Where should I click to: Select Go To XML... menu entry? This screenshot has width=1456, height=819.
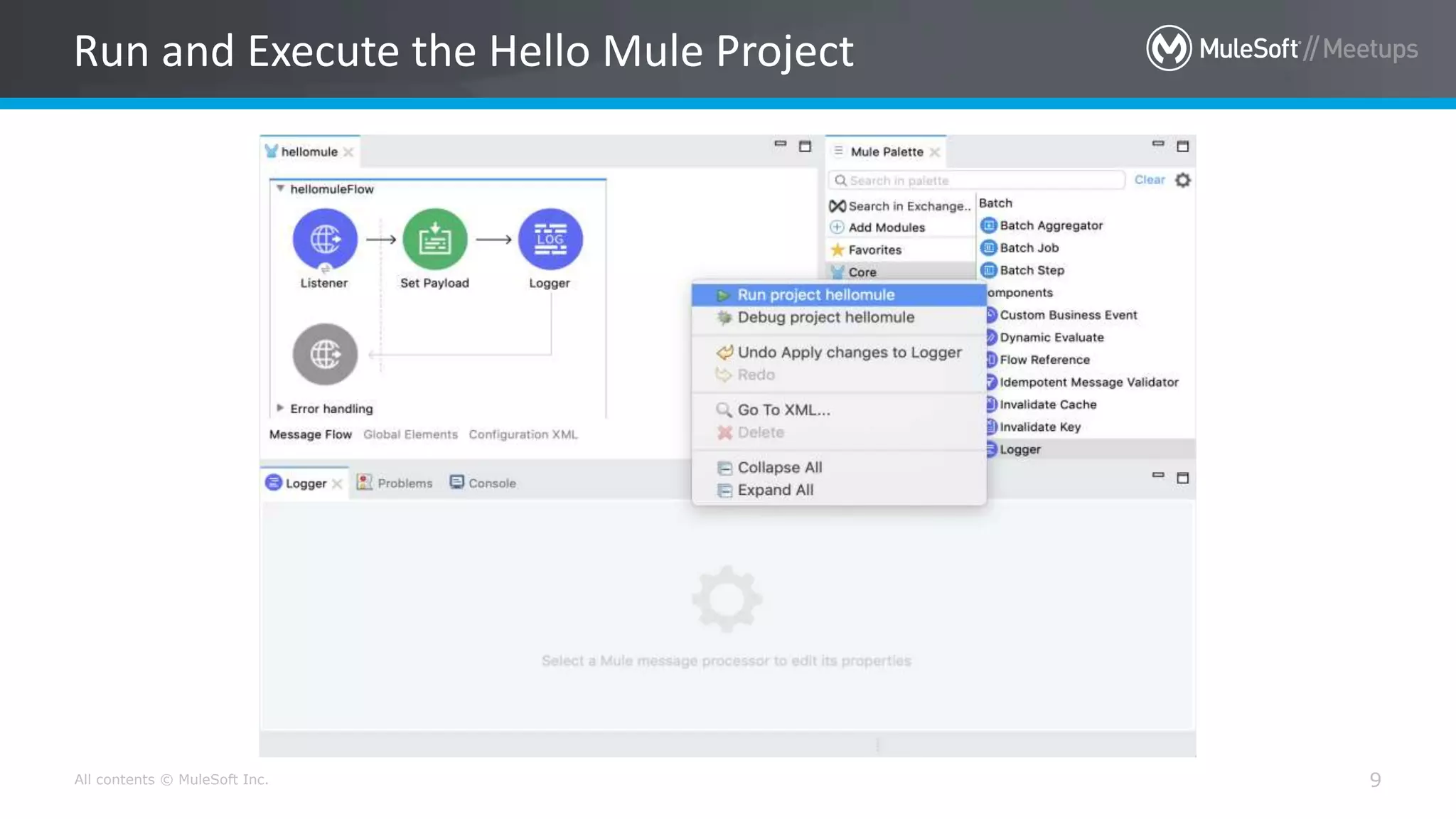tap(839, 409)
